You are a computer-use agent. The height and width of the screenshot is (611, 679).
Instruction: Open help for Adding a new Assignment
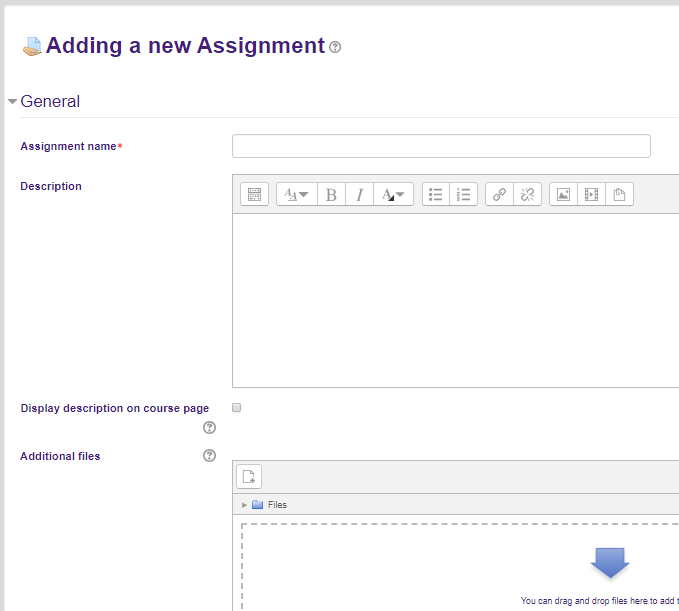[335, 47]
